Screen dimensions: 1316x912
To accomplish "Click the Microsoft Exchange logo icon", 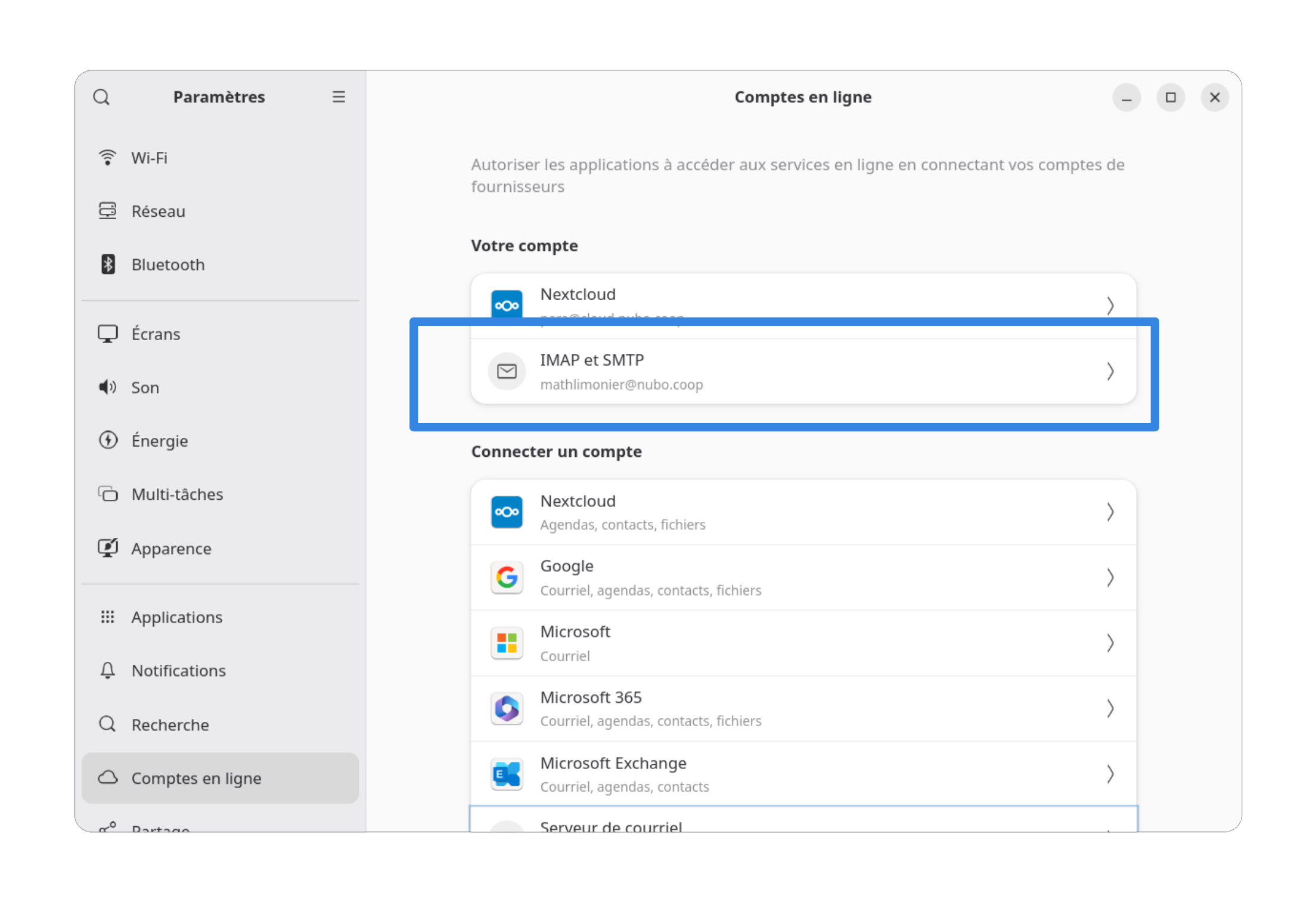I will [507, 774].
